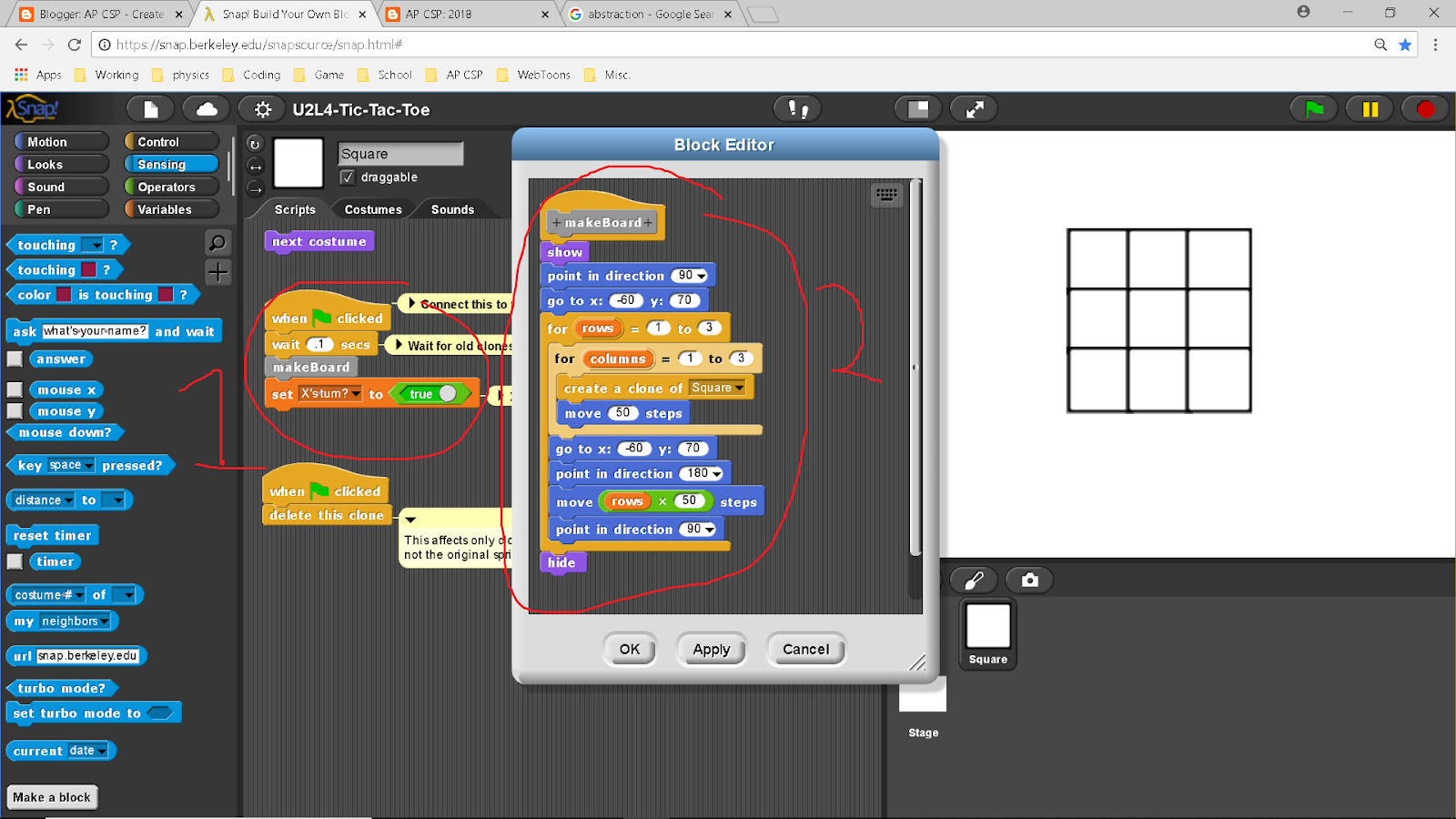Click the green flag to run the project
Screen dimensions: 1456x819
click(x=1314, y=107)
